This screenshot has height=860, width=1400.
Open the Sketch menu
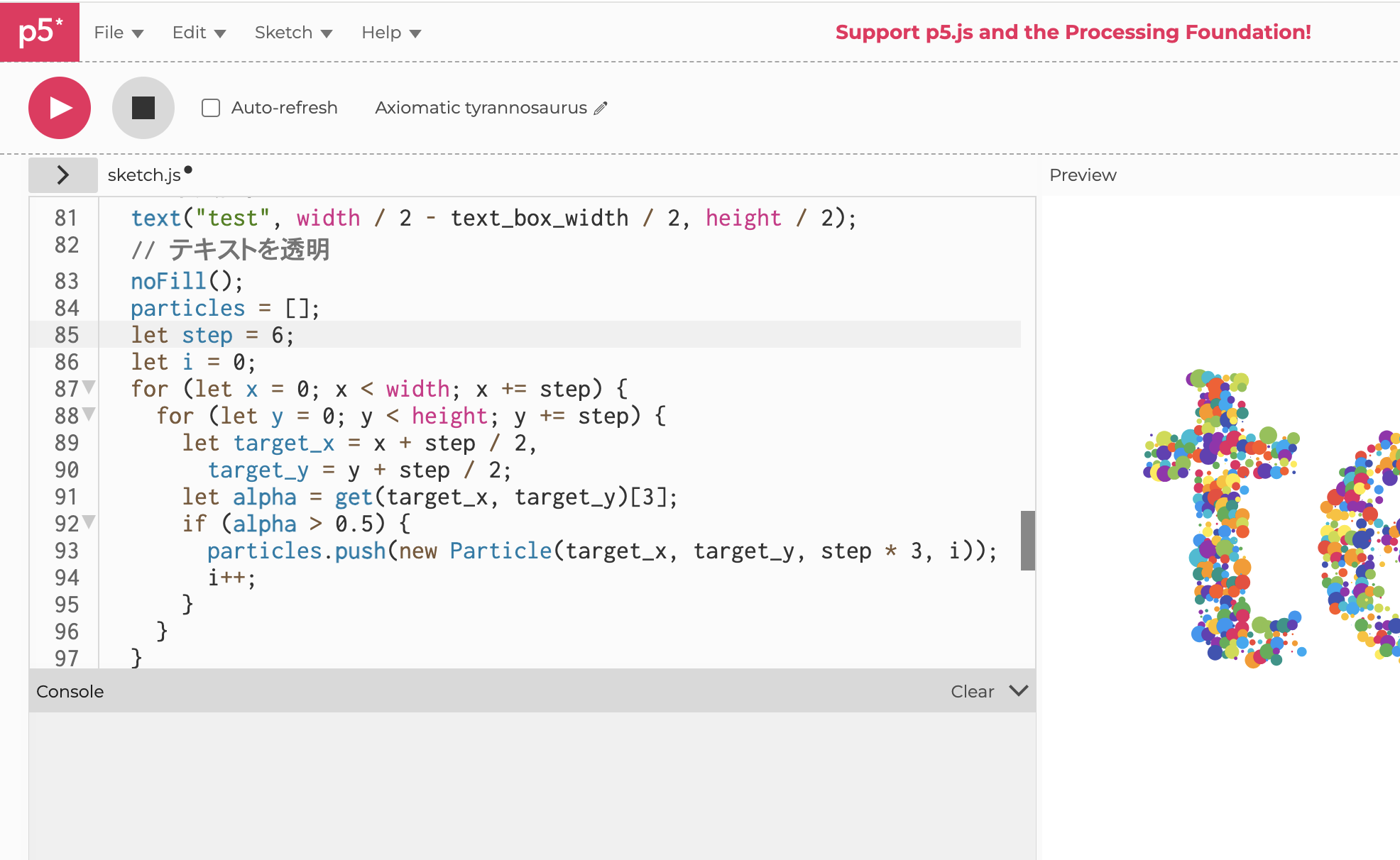pos(284,32)
